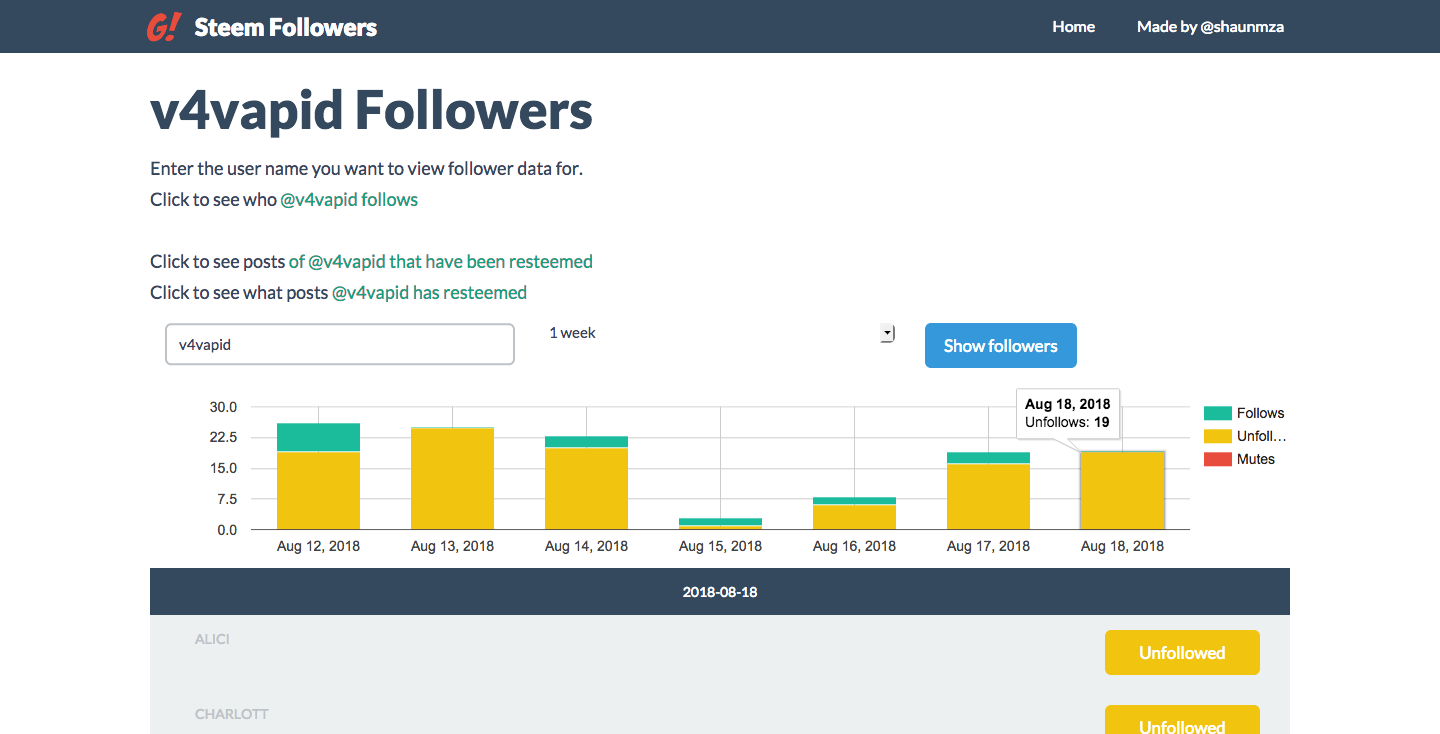The image size is (1440, 734).
Task: Click the Aug 13, 2018 axis label
Action: point(452,546)
